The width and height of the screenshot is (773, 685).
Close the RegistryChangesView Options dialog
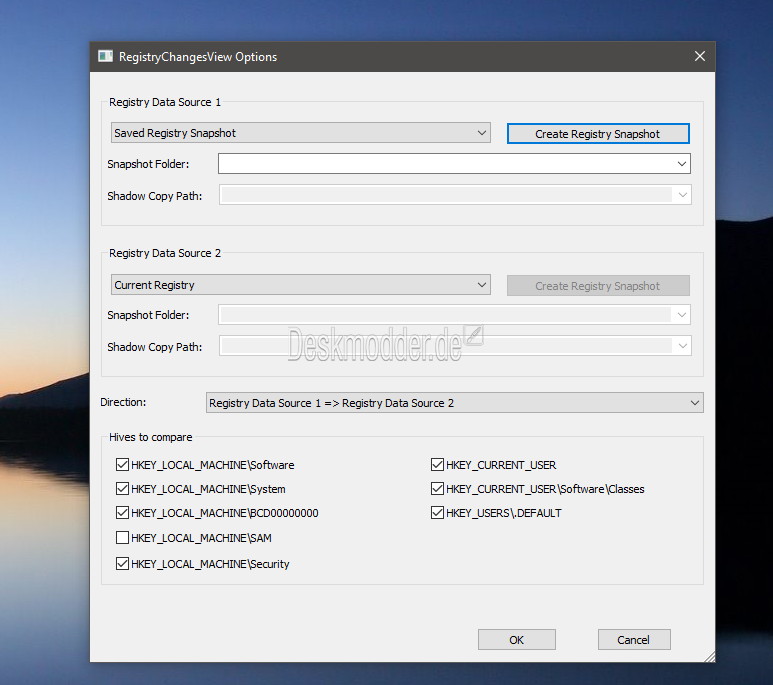700,56
